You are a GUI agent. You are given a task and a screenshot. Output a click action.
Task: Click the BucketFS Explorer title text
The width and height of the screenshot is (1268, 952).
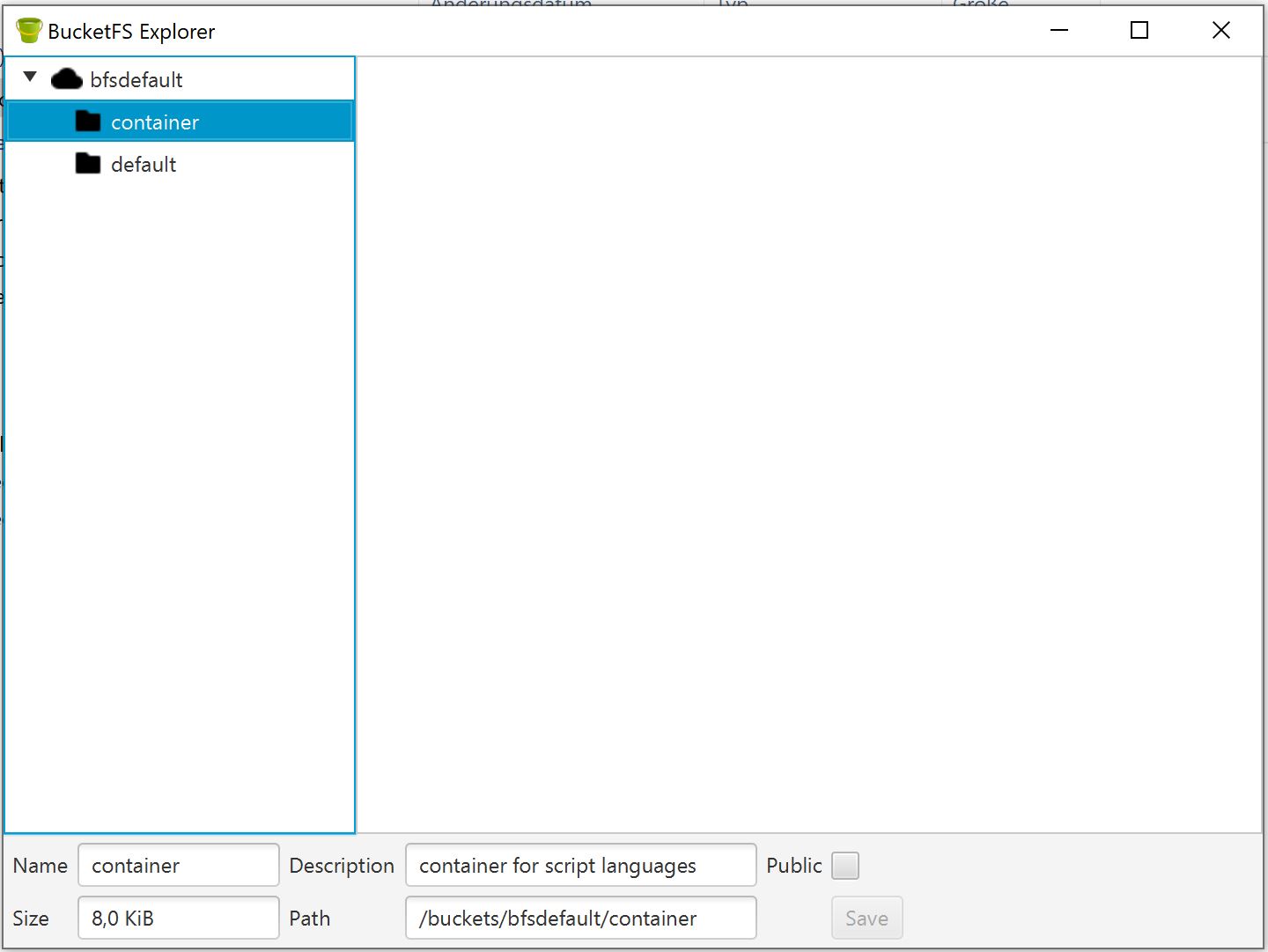(131, 32)
